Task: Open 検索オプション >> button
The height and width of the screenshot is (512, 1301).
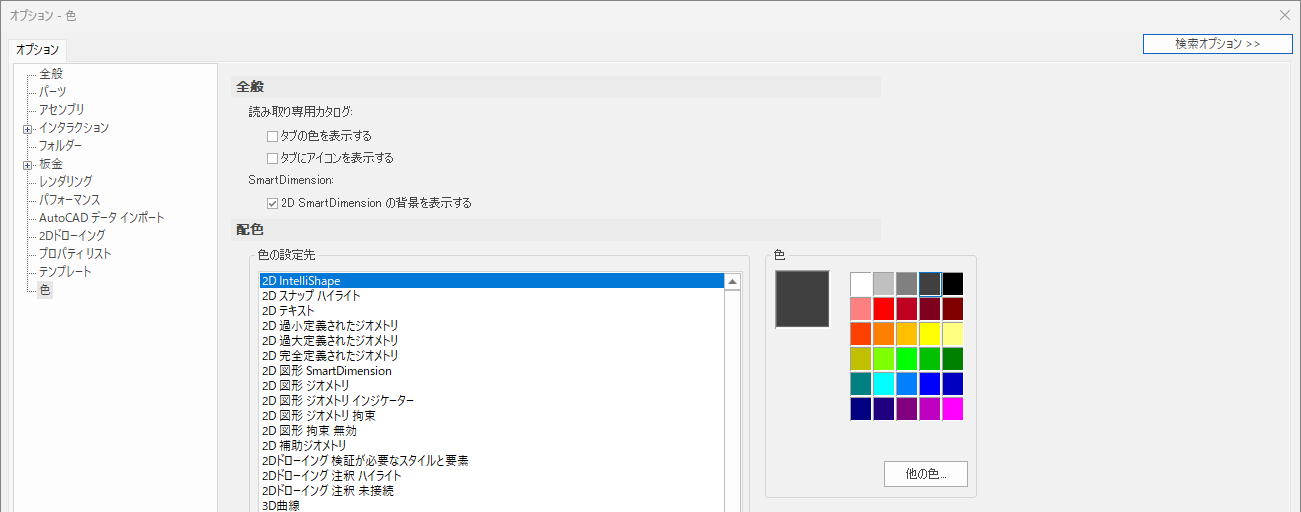Action: pyautogui.click(x=1217, y=44)
